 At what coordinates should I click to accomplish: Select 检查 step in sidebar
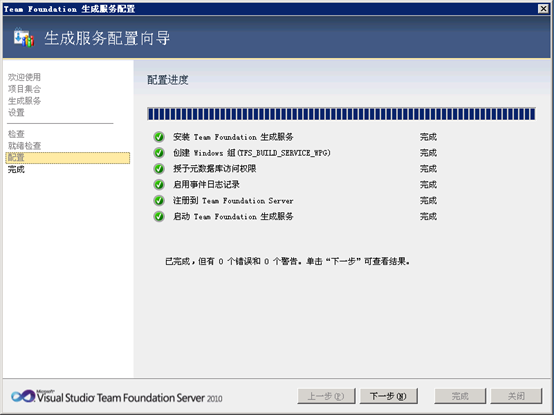click(x=16, y=134)
